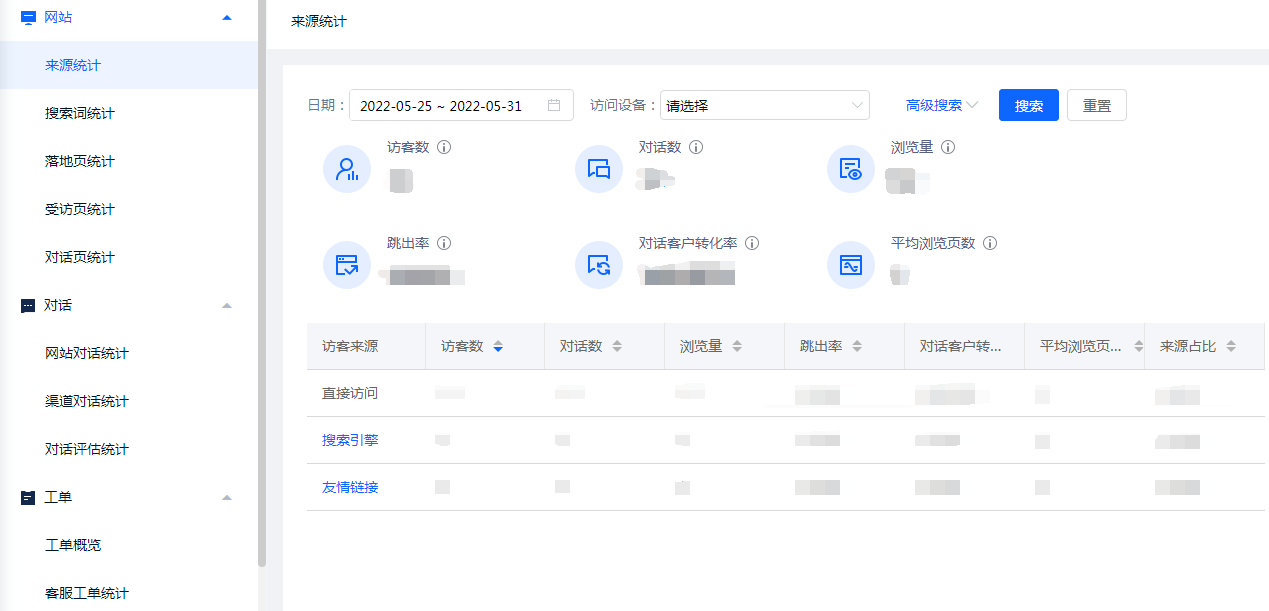The image size is (1269, 611).
Task: Collapse the 网站 sidebar section
Action: tap(227, 17)
